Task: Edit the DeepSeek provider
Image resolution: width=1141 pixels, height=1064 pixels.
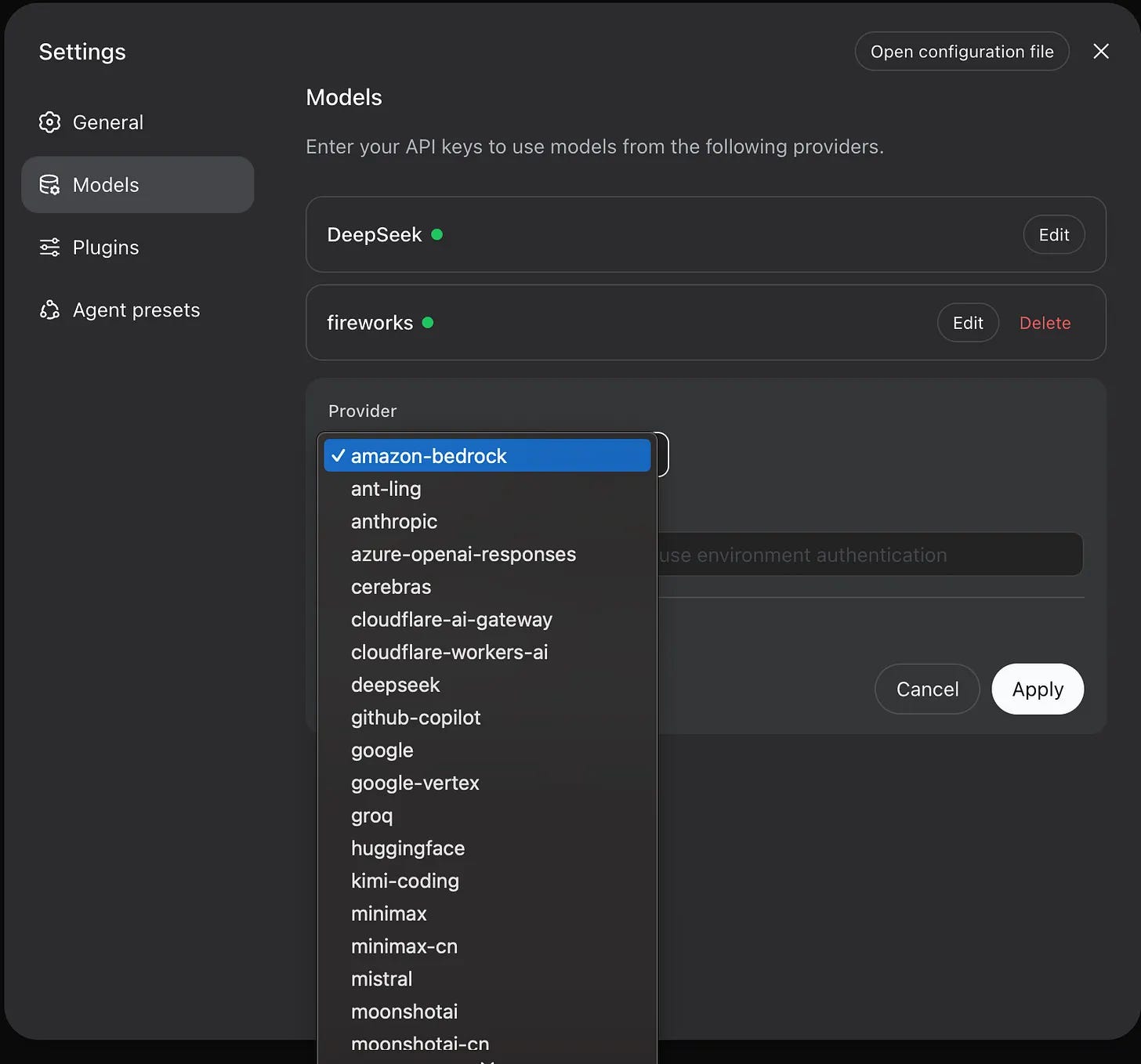Action: [x=1054, y=234]
